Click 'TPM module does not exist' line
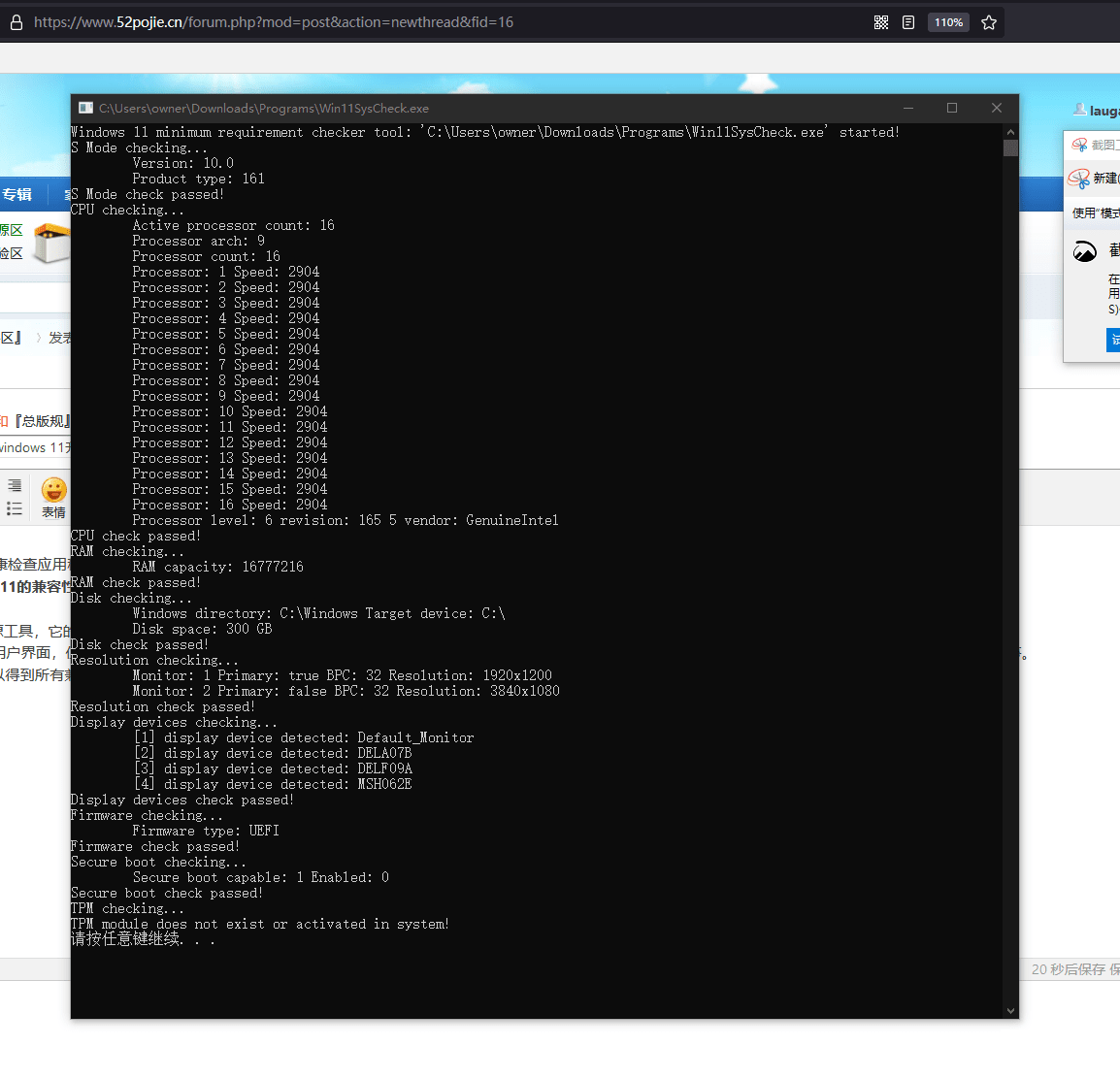 259,924
